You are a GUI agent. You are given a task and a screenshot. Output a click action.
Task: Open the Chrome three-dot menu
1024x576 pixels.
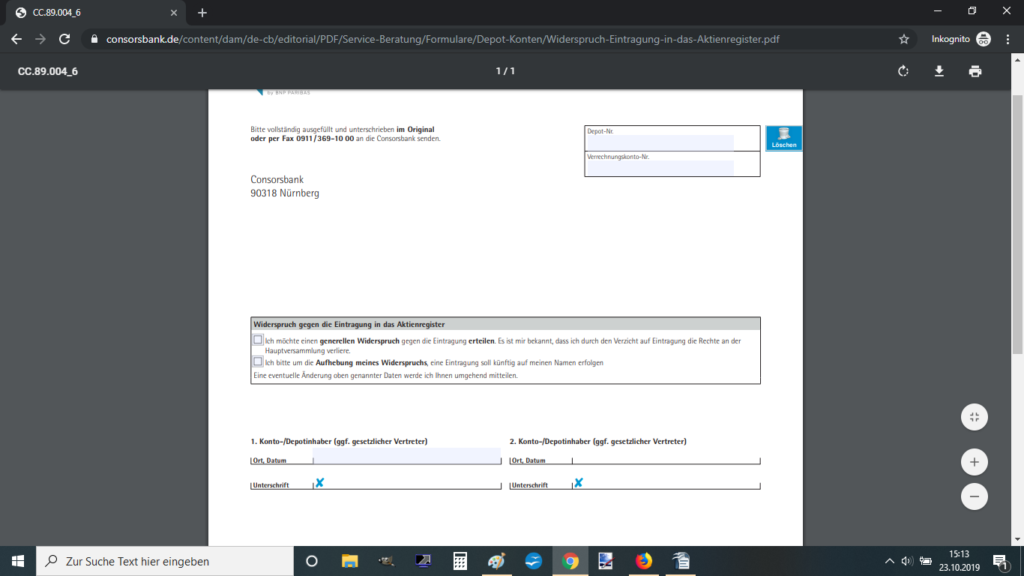1008,39
